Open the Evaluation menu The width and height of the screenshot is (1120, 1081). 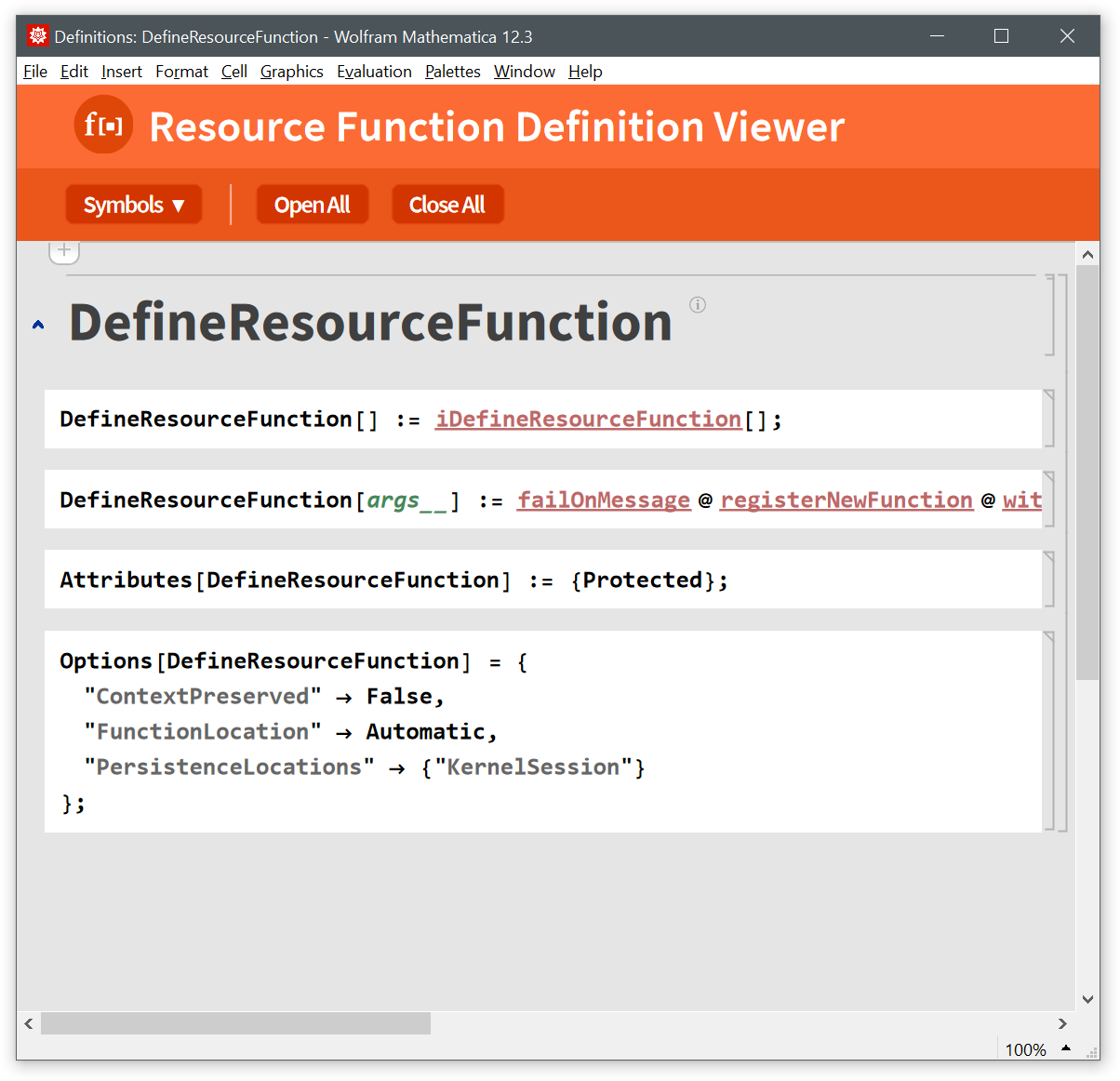point(374,72)
